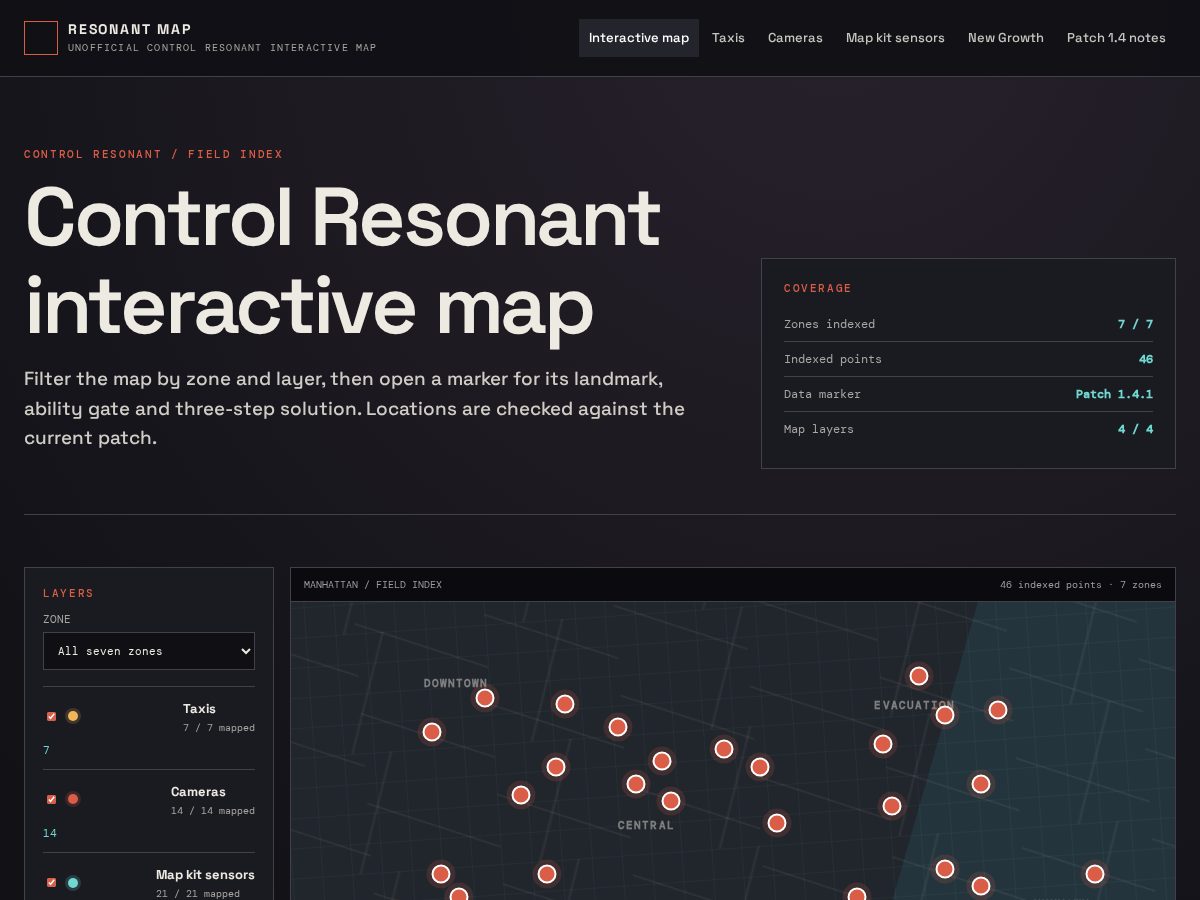
Task: Open the Map kit sensors nav link
Action: pos(895,38)
